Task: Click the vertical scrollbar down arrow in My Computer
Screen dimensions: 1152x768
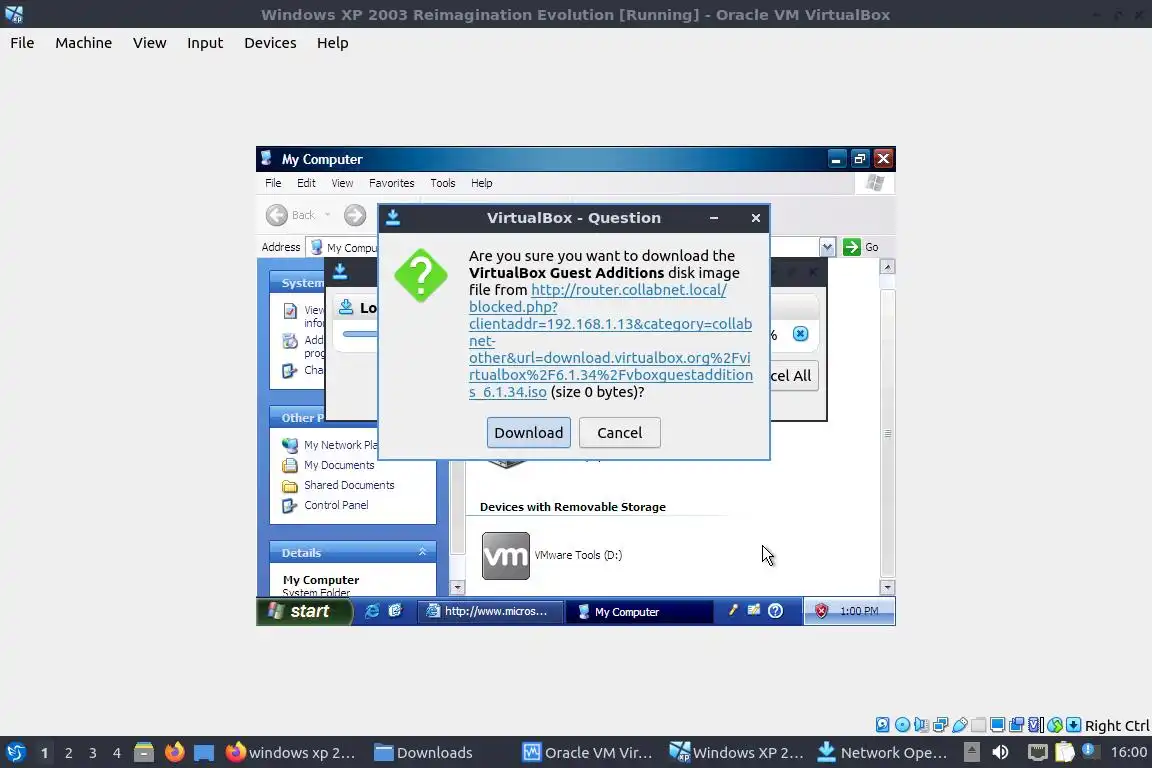Action: pyautogui.click(x=888, y=587)
